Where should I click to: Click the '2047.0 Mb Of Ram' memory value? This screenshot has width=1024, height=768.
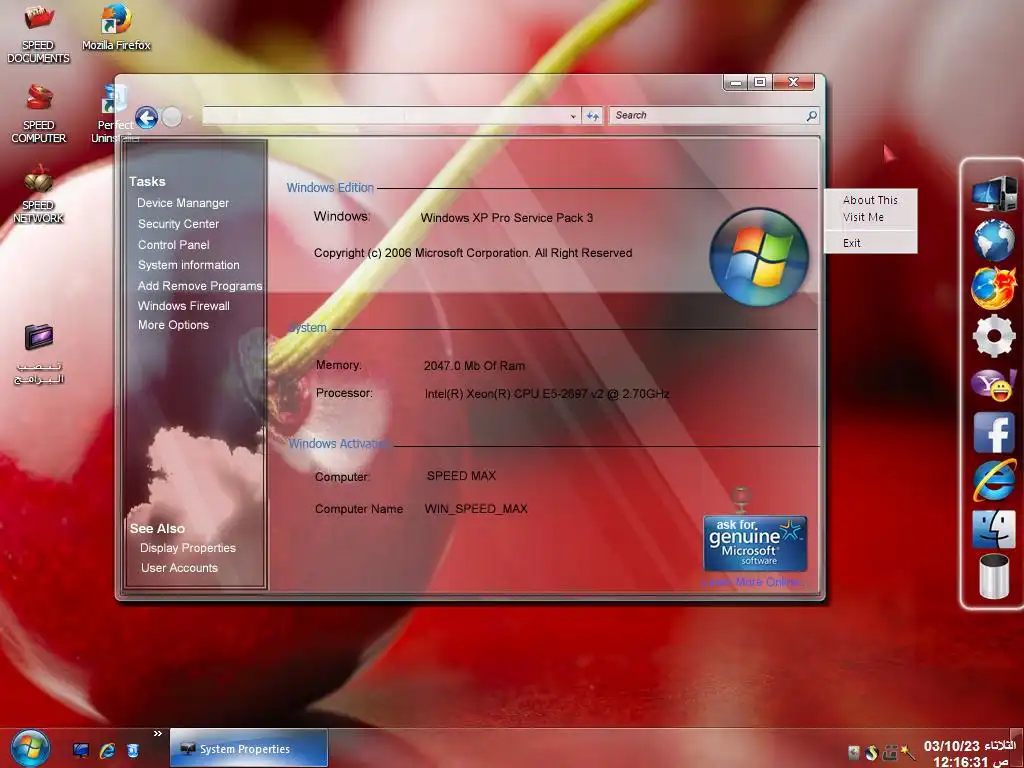pos(474,366)
